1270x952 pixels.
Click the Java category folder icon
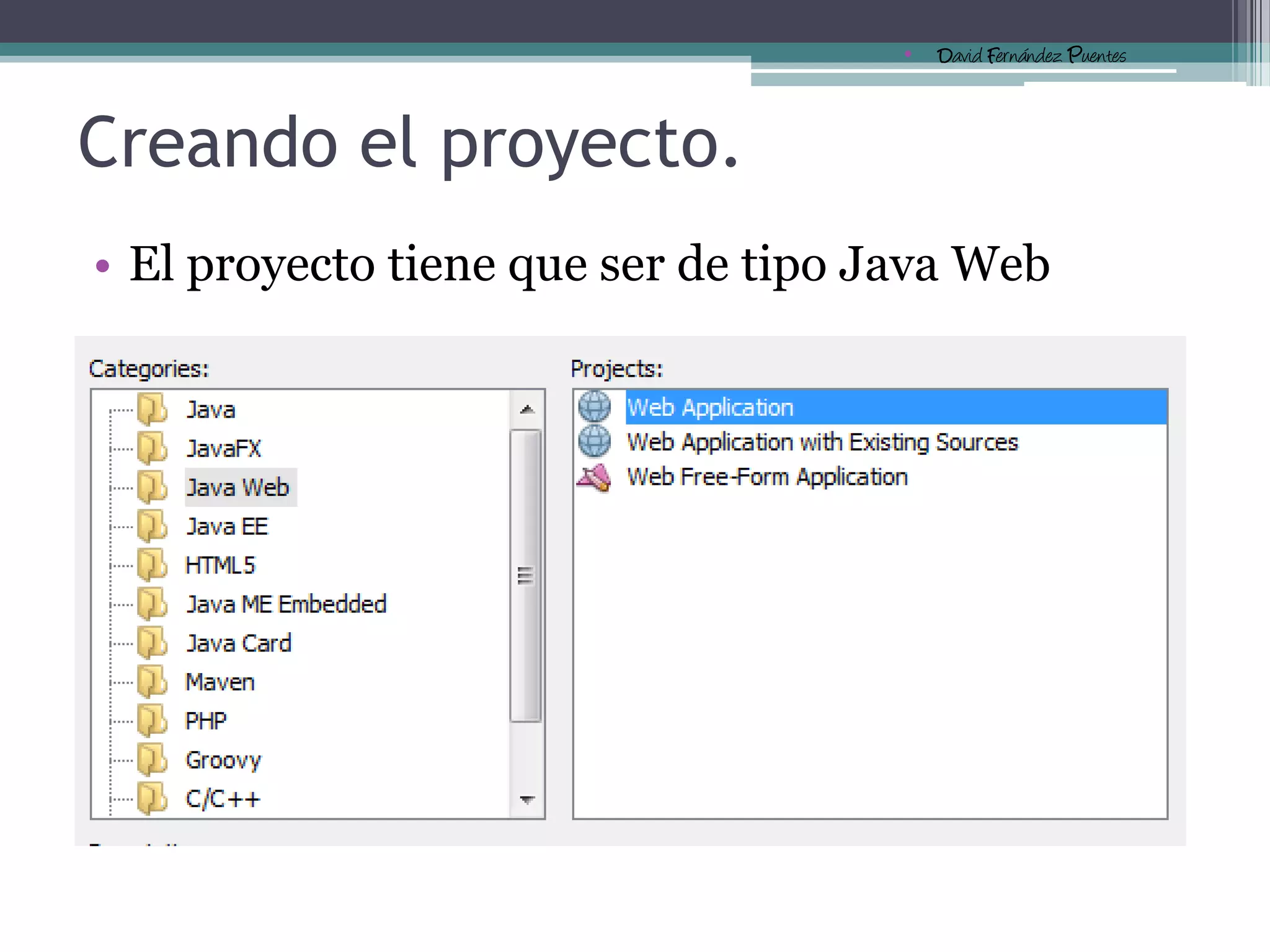152,410
